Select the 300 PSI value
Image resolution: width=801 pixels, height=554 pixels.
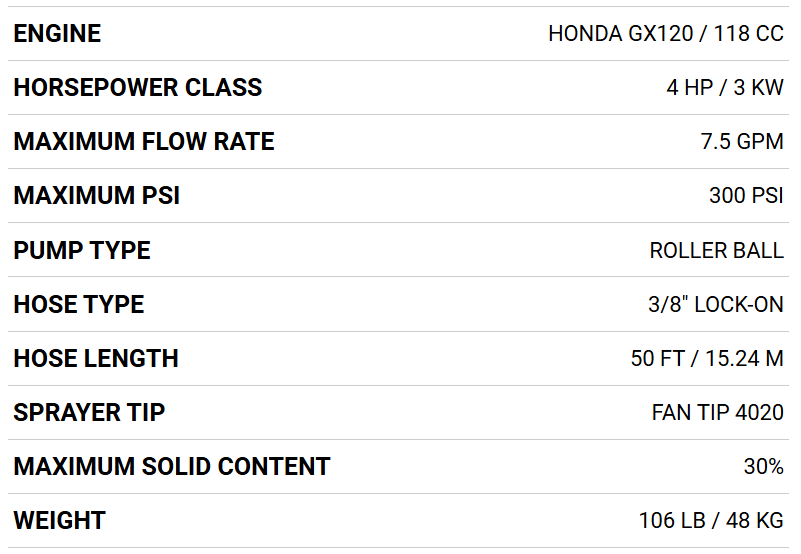pos(746,196)
